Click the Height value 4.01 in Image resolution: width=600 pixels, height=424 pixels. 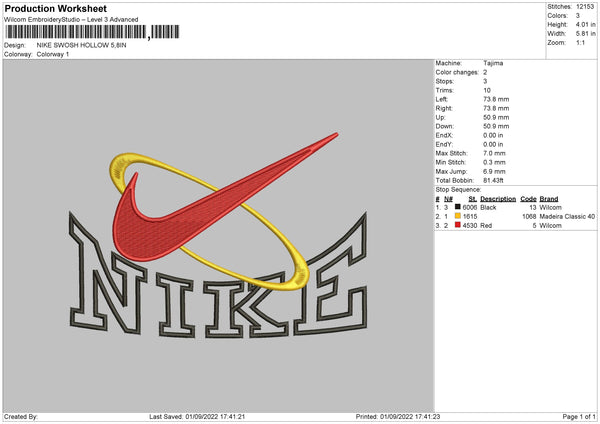point(585,24)
